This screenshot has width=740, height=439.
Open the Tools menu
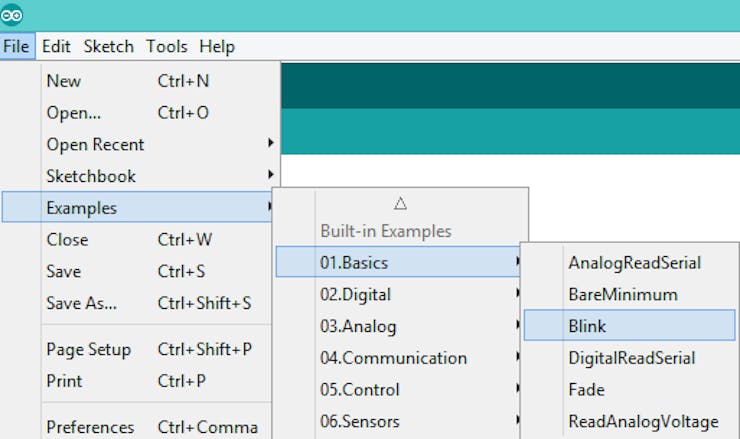coord(166,47)
